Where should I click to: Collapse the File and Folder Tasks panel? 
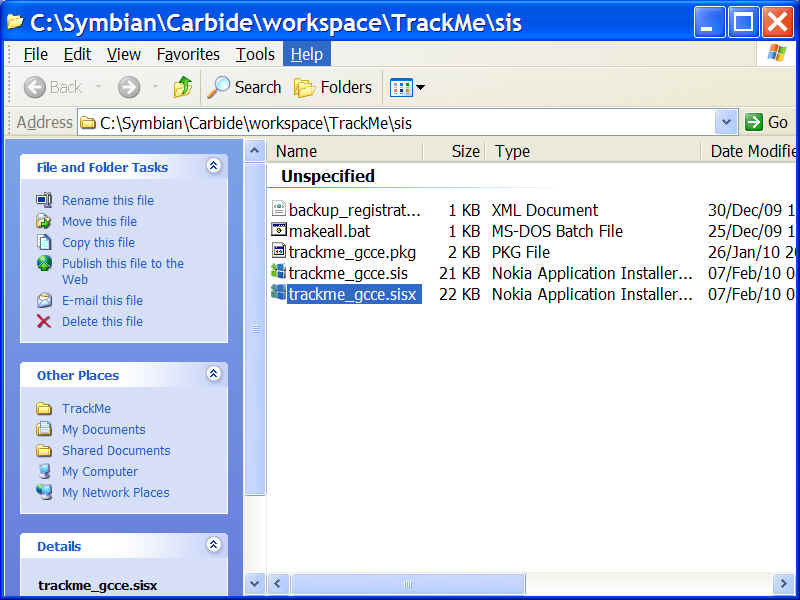(213, 167)
